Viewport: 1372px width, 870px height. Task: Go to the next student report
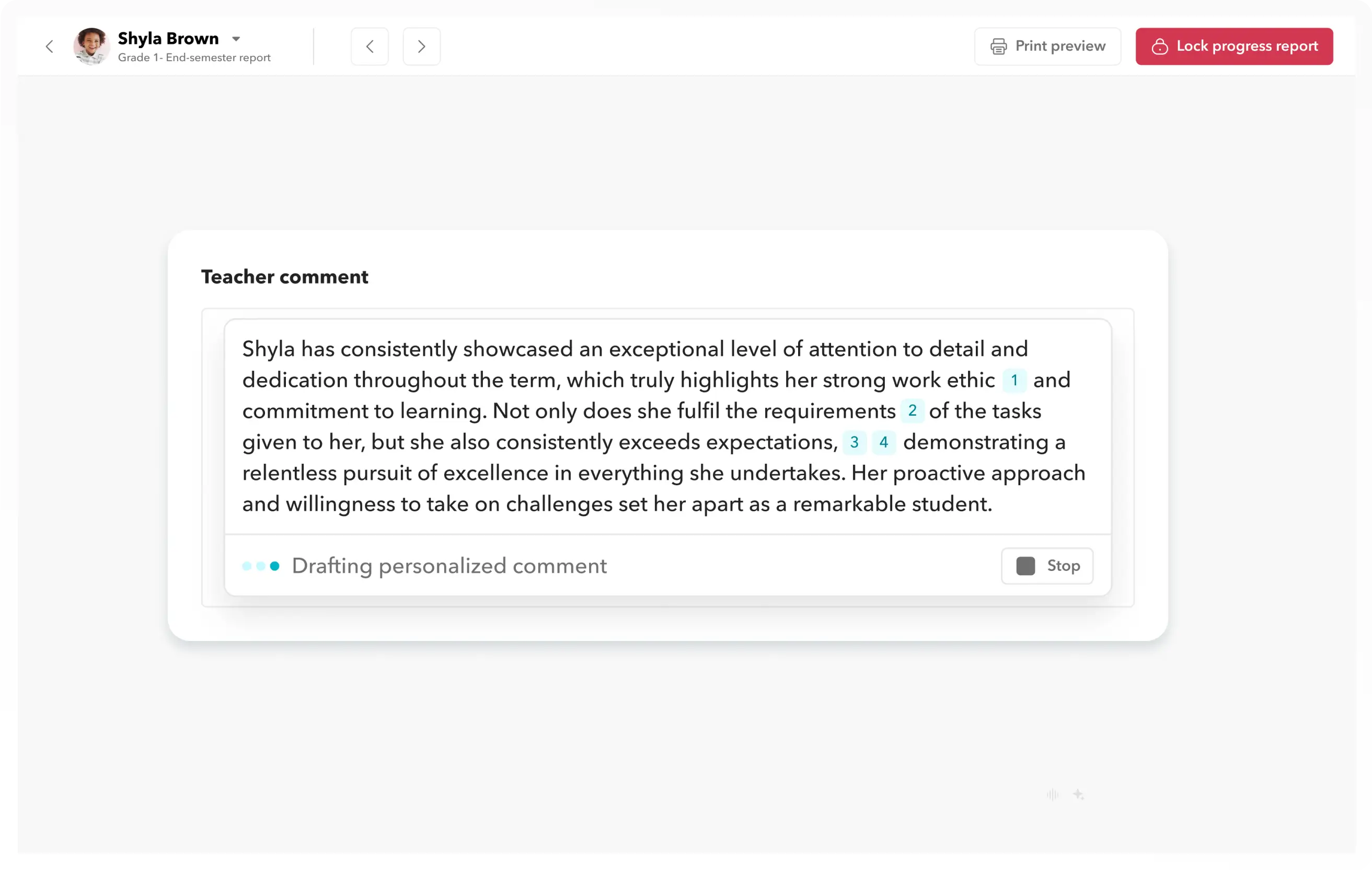coord(422,46)
